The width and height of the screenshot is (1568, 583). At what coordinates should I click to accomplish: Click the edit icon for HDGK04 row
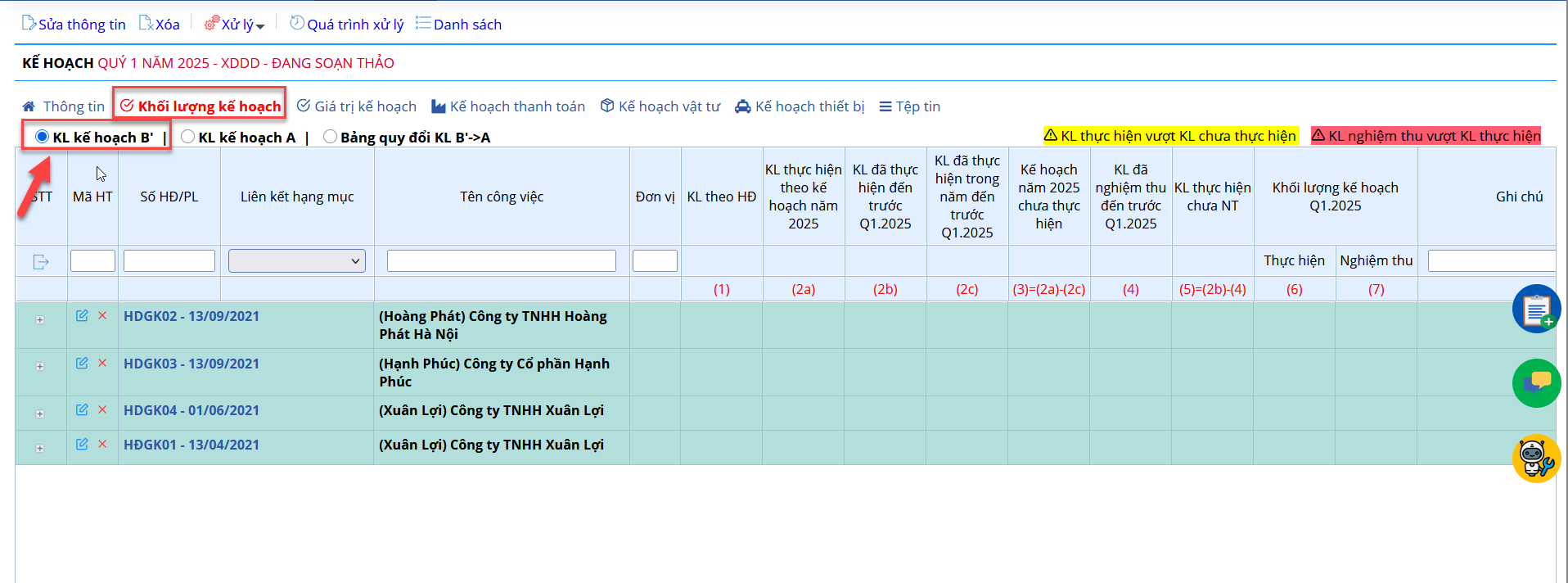(x=82, y=409)
